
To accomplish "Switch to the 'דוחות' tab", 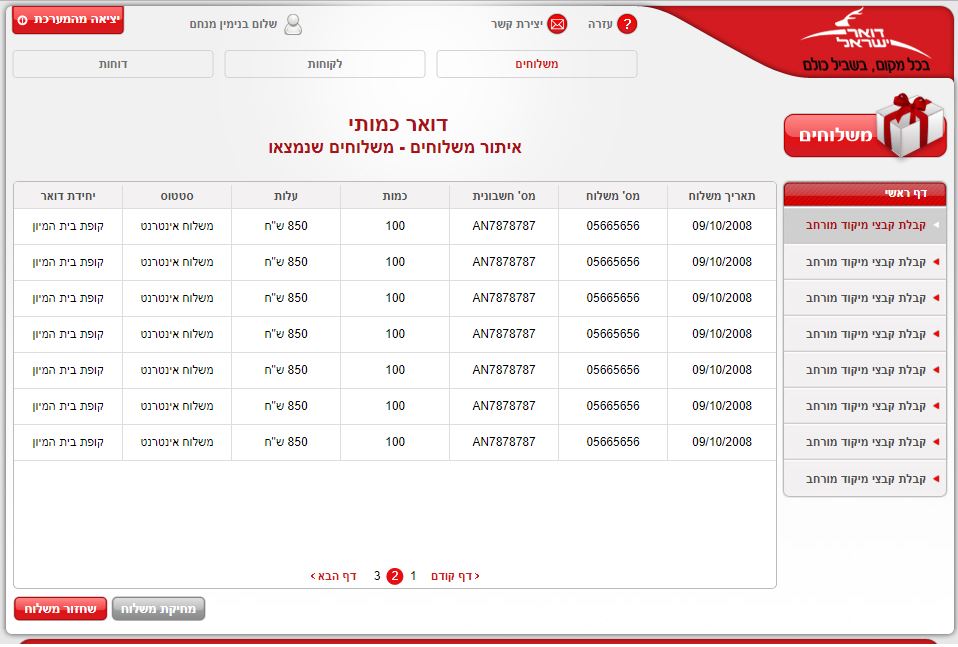I will pyautogui.click(x=113, y=64).
